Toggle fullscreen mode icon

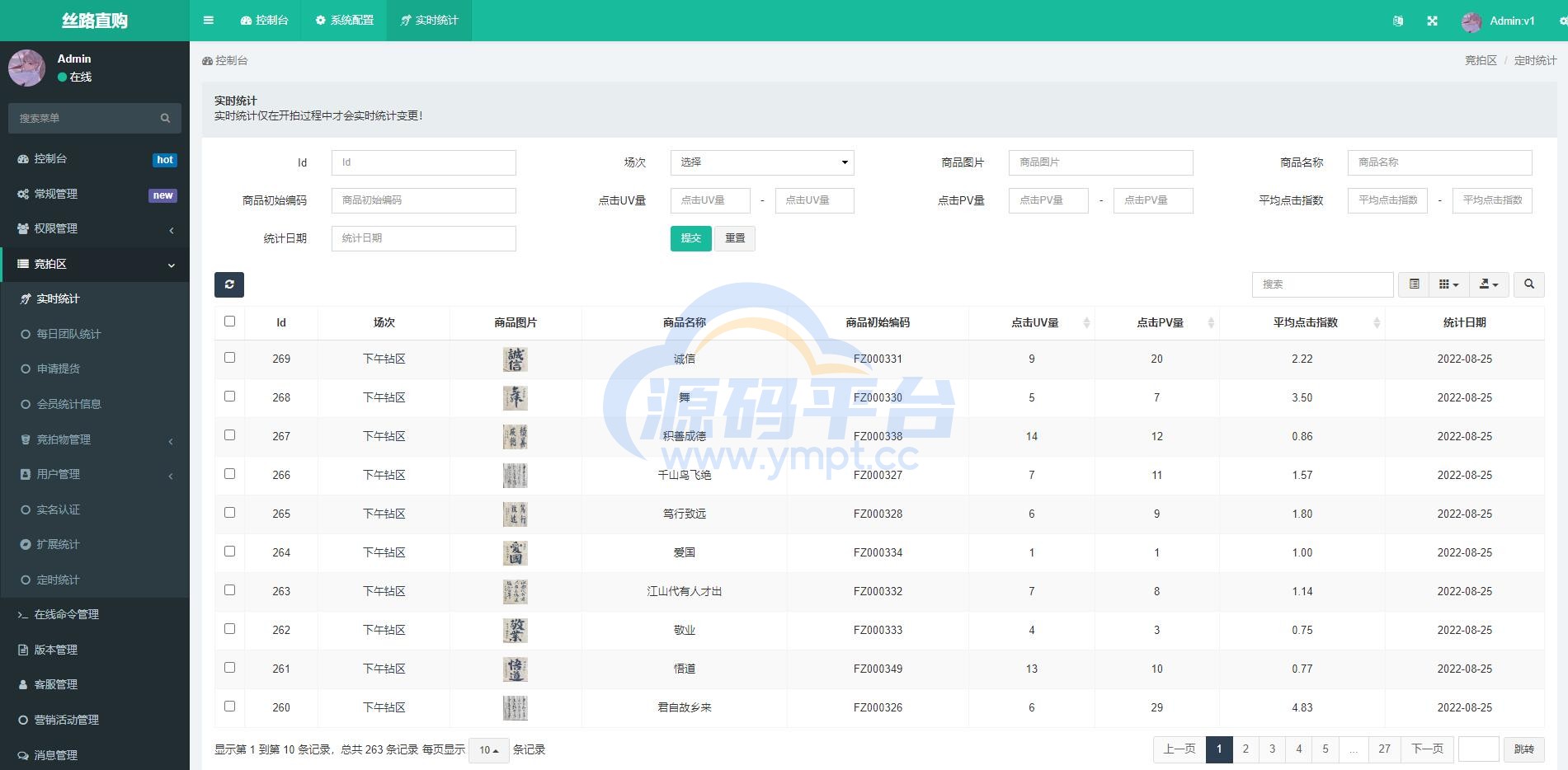click(x=1432, y=21)
